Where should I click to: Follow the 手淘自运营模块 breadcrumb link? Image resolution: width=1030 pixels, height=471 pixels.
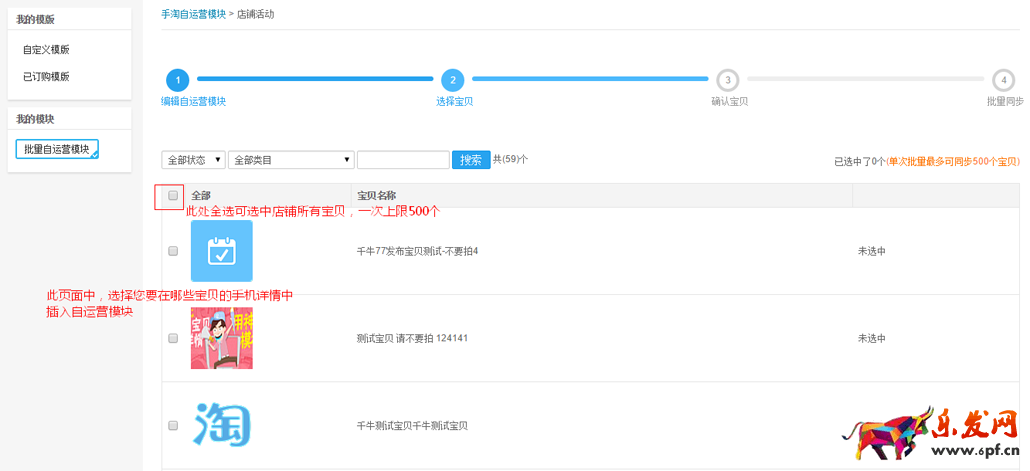pos(193,15)
